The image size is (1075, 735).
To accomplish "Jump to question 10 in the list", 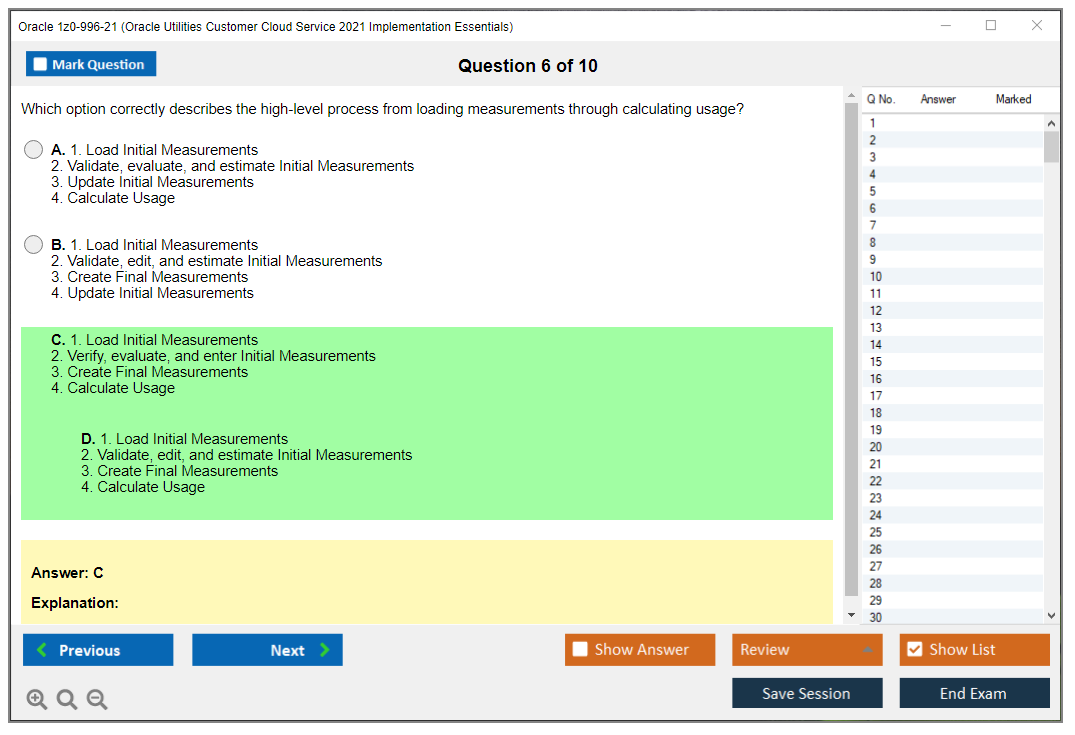I will click(x=876, y=277).
